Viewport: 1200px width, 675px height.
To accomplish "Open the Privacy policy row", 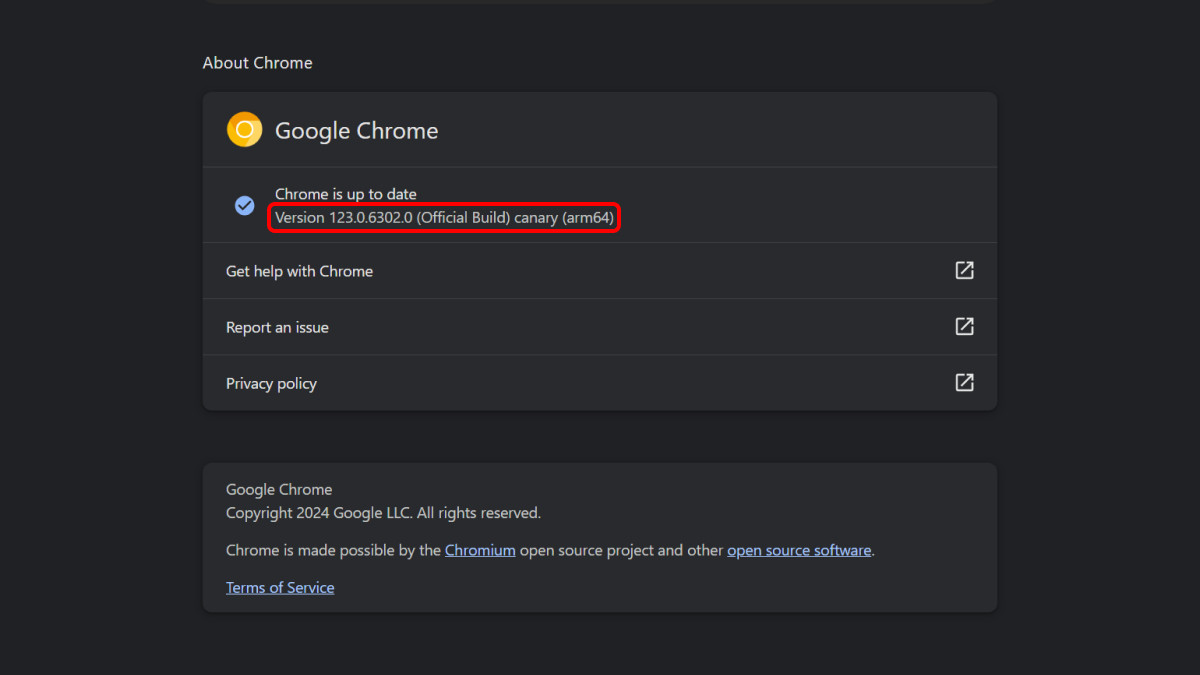I will click(x=600, y=383).
